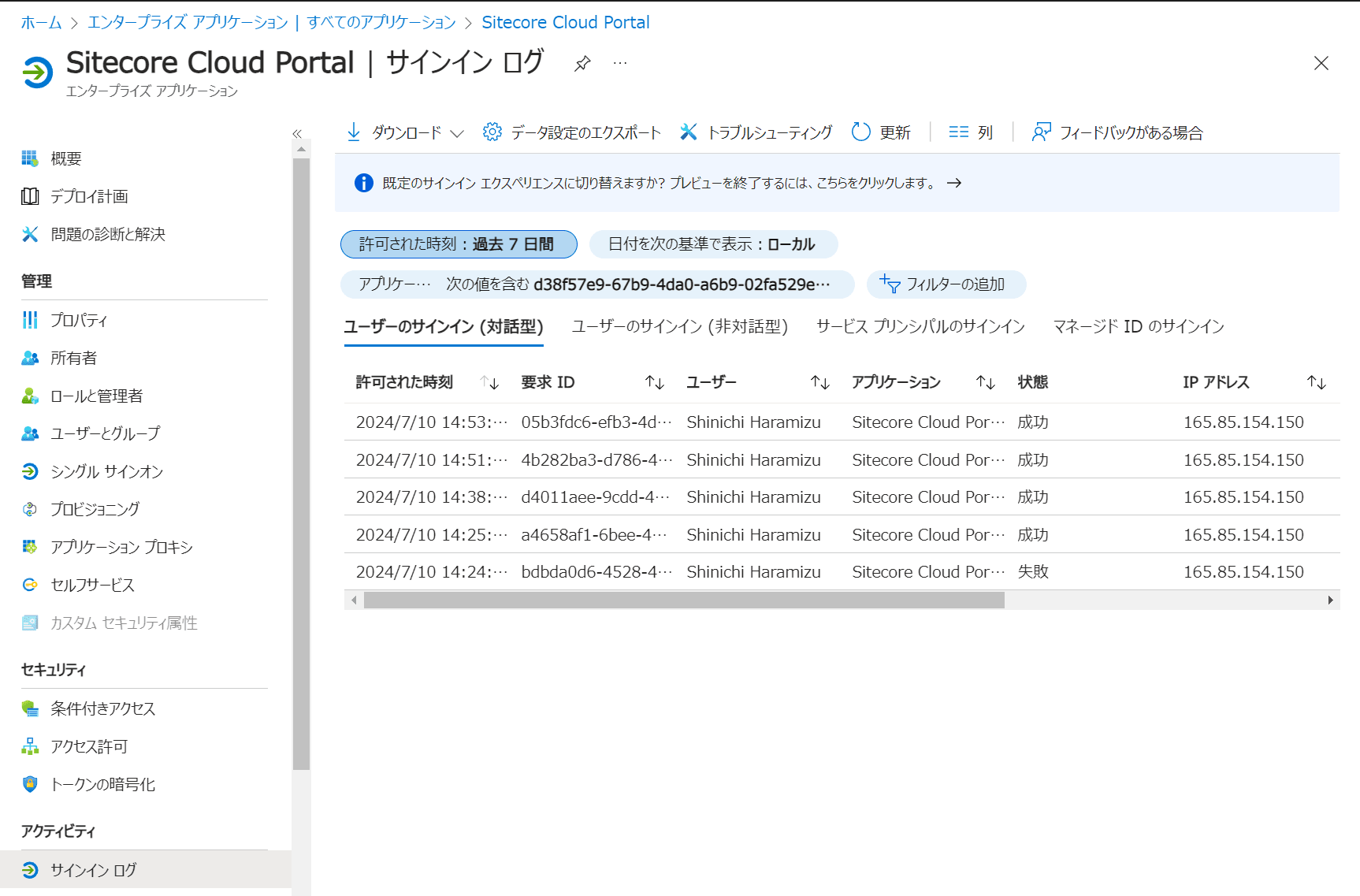
Task: Click エンタープライズ アプリケーション breadcrumb link
Action: 188,22
